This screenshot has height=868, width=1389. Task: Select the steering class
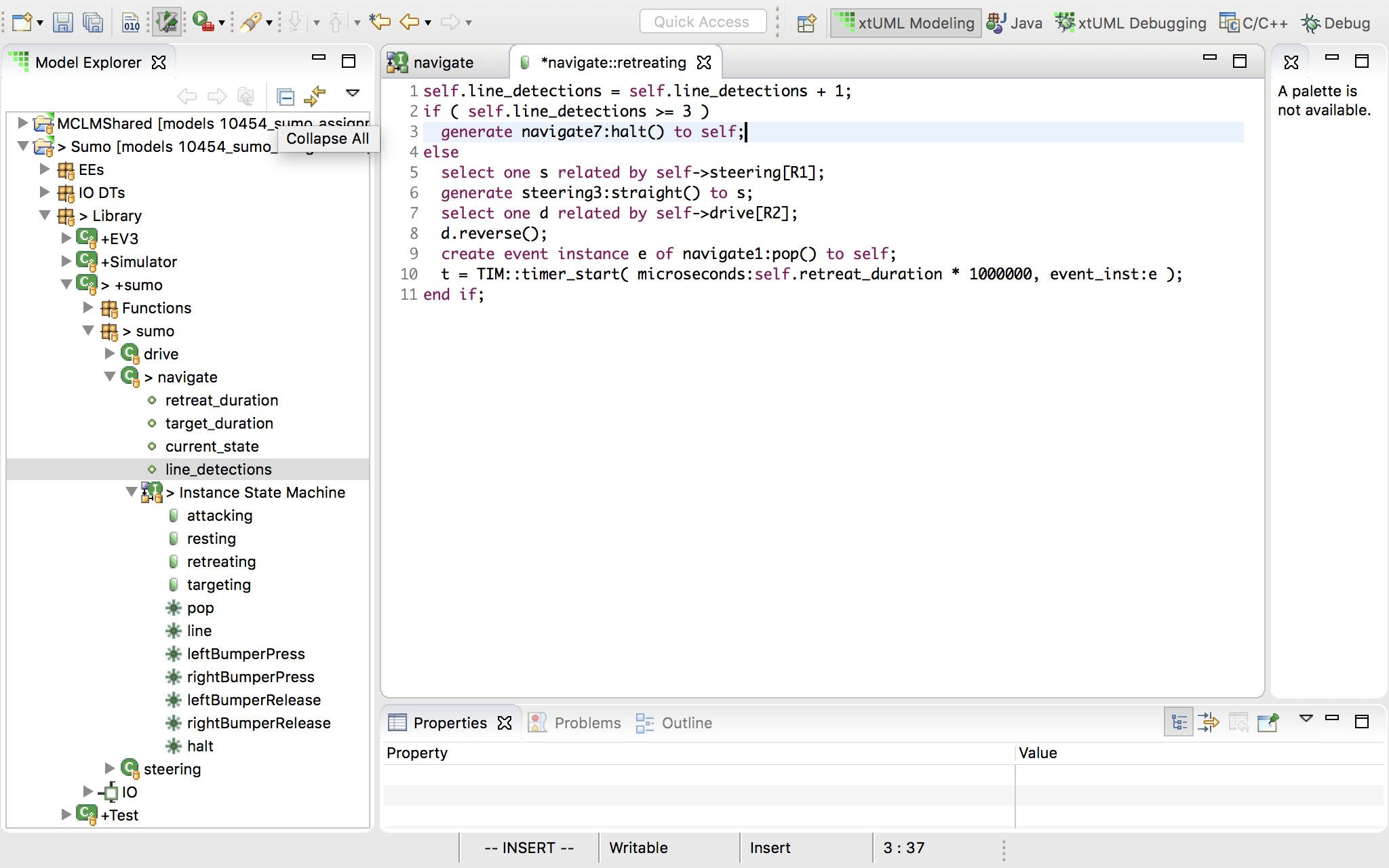click(x=172, y=769)
